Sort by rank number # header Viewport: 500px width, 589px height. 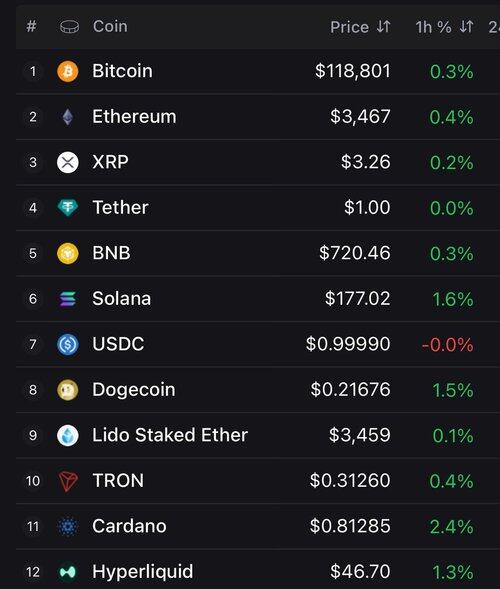click(32, 26)
